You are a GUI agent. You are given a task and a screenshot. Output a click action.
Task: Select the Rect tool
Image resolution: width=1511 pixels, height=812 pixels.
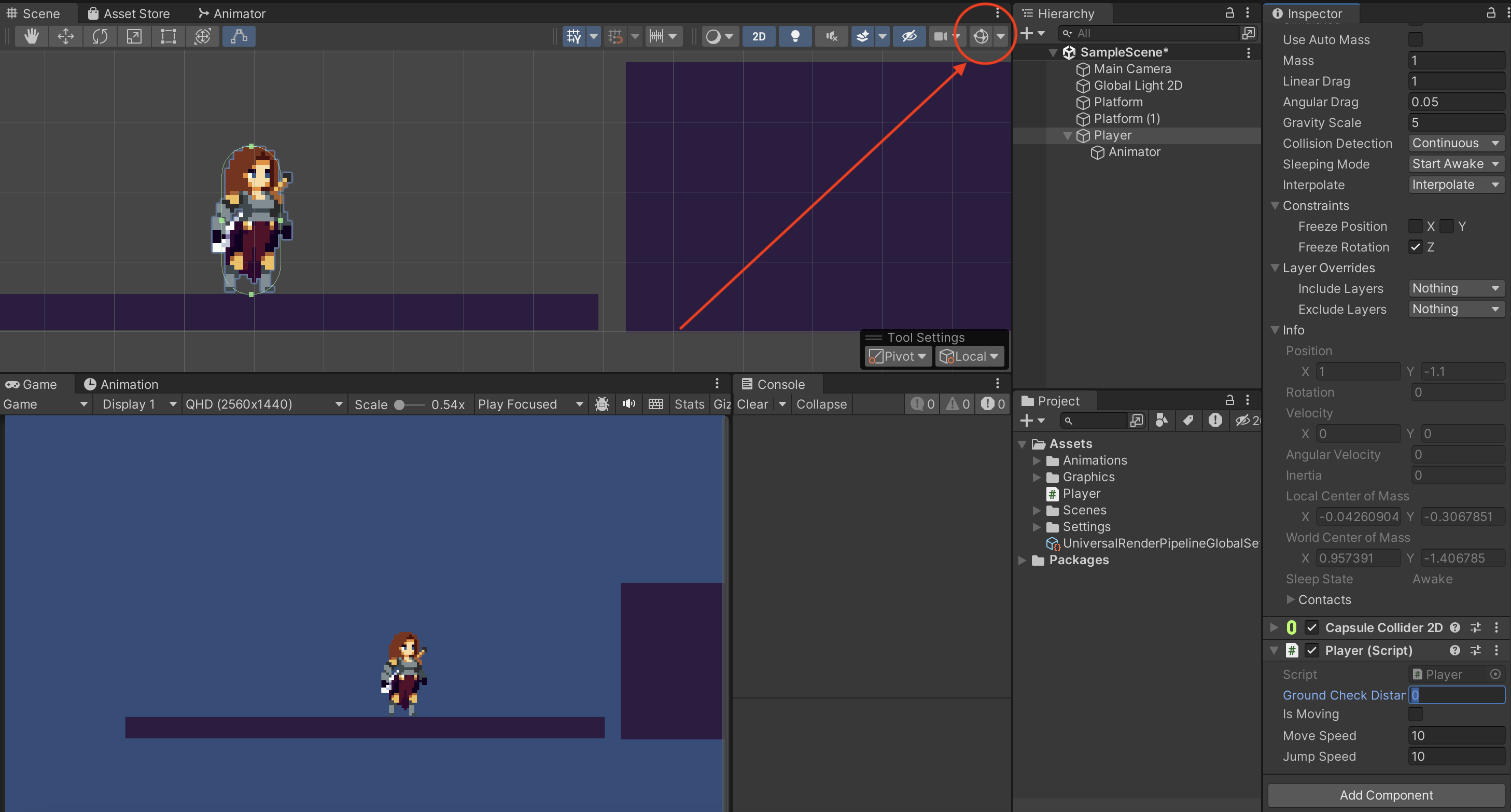[x=169, y=36]
